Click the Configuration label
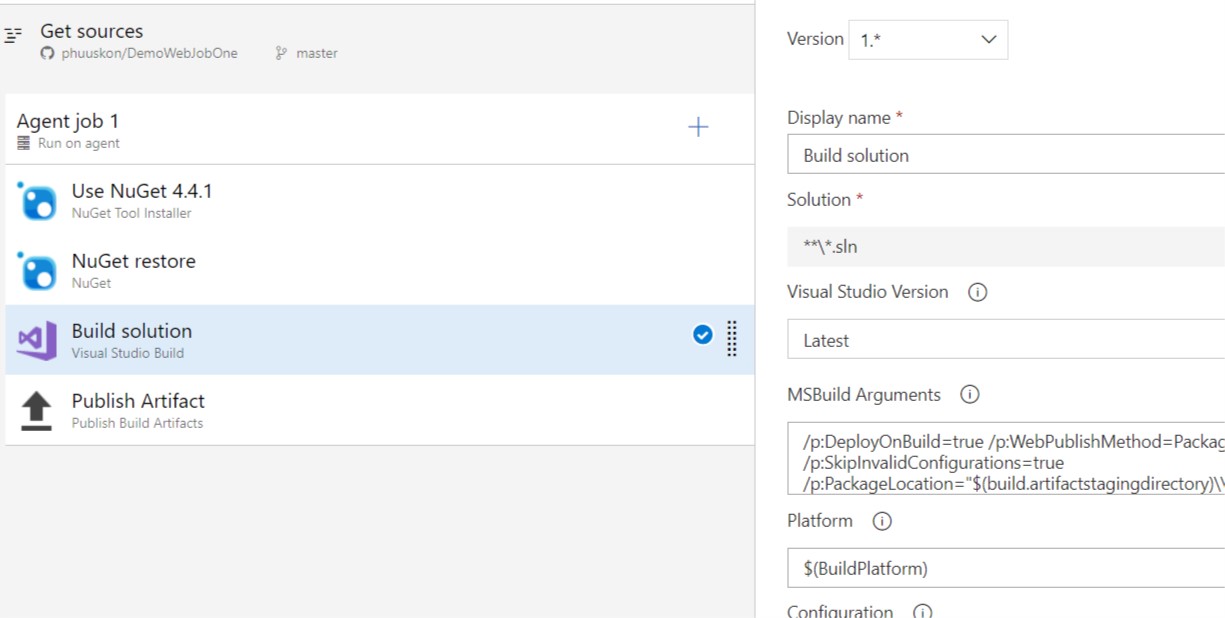This screenshot has width=1225, height=618. 840,611
